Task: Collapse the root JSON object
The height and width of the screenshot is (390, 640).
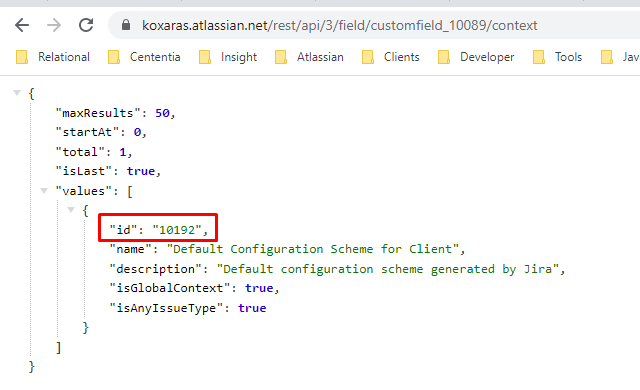Action: click(17, 93)
